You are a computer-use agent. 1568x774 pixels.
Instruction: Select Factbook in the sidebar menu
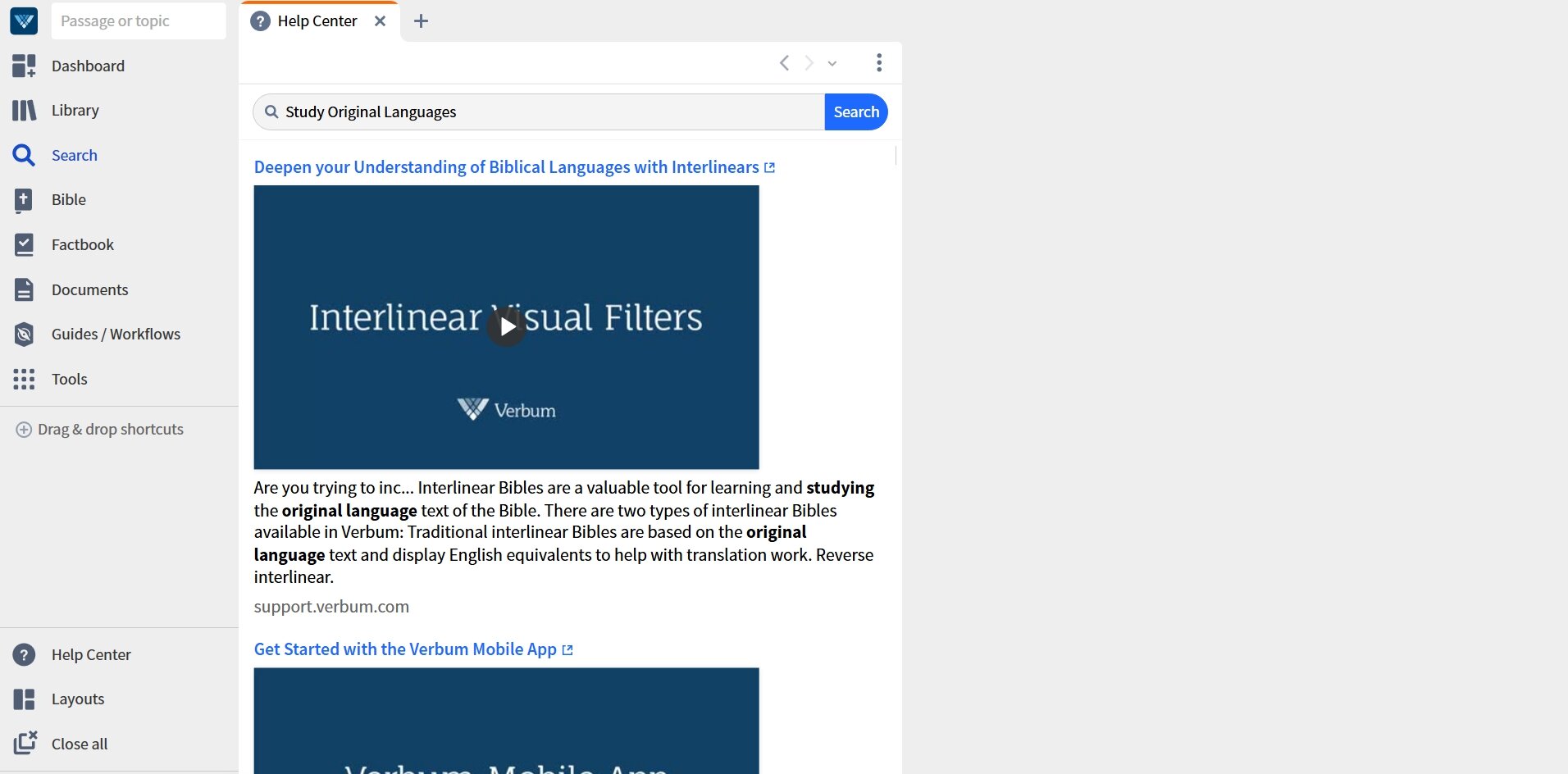coord(83,244)
